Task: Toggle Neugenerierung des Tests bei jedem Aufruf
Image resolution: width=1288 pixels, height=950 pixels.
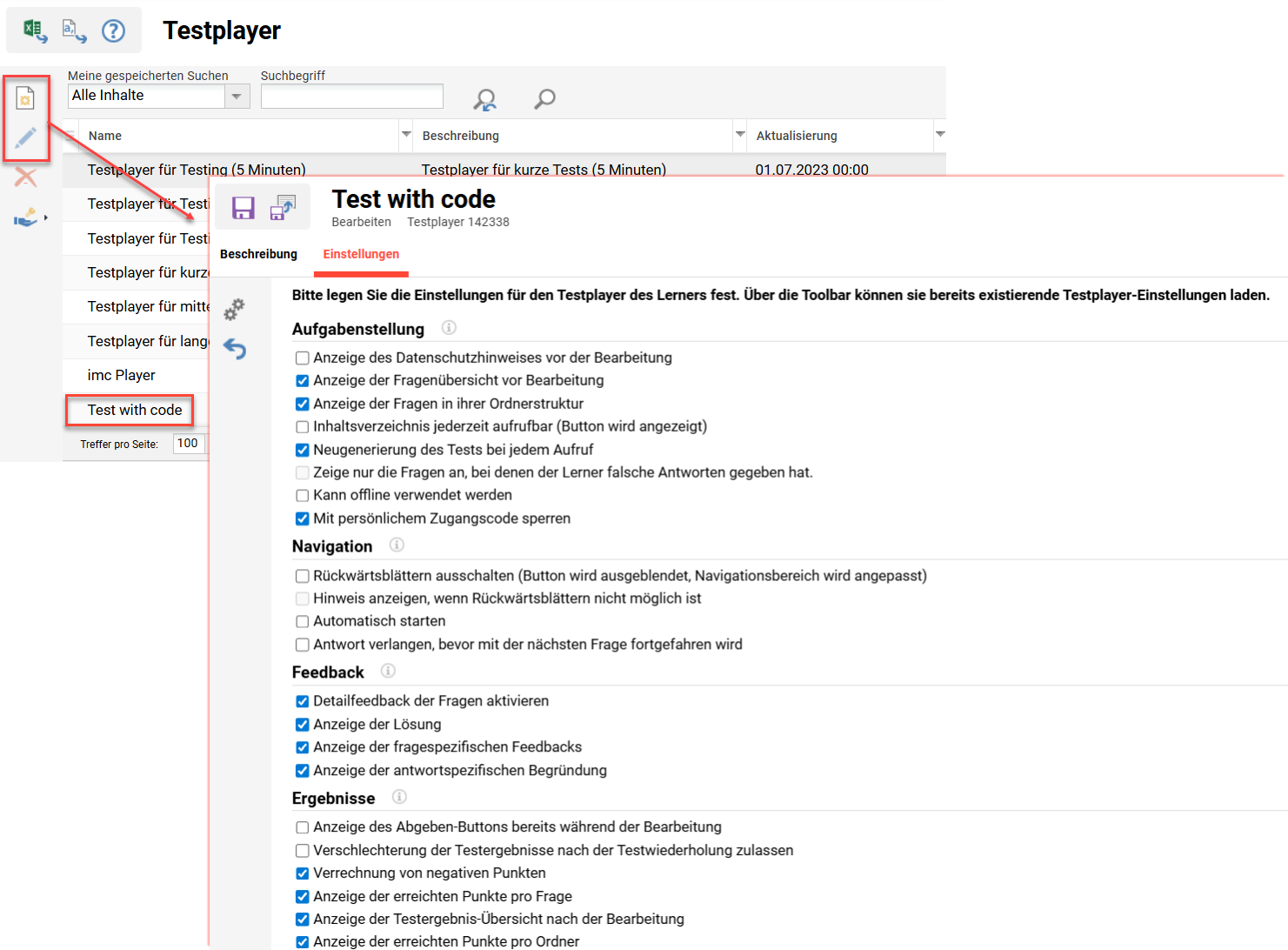Action: [x=302, y=450]
